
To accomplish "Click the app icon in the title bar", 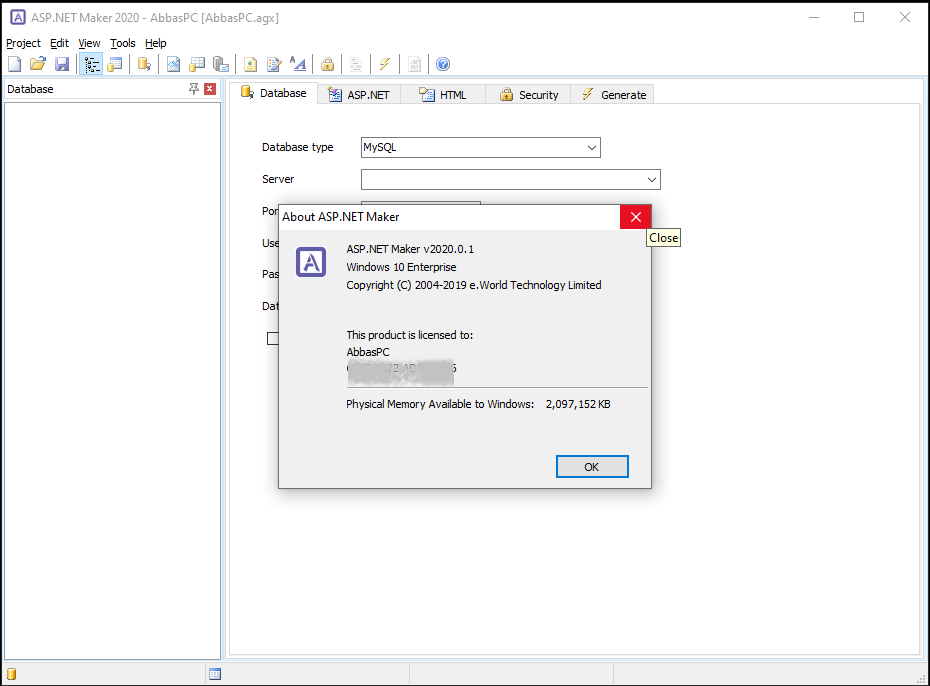I will 18,17.
